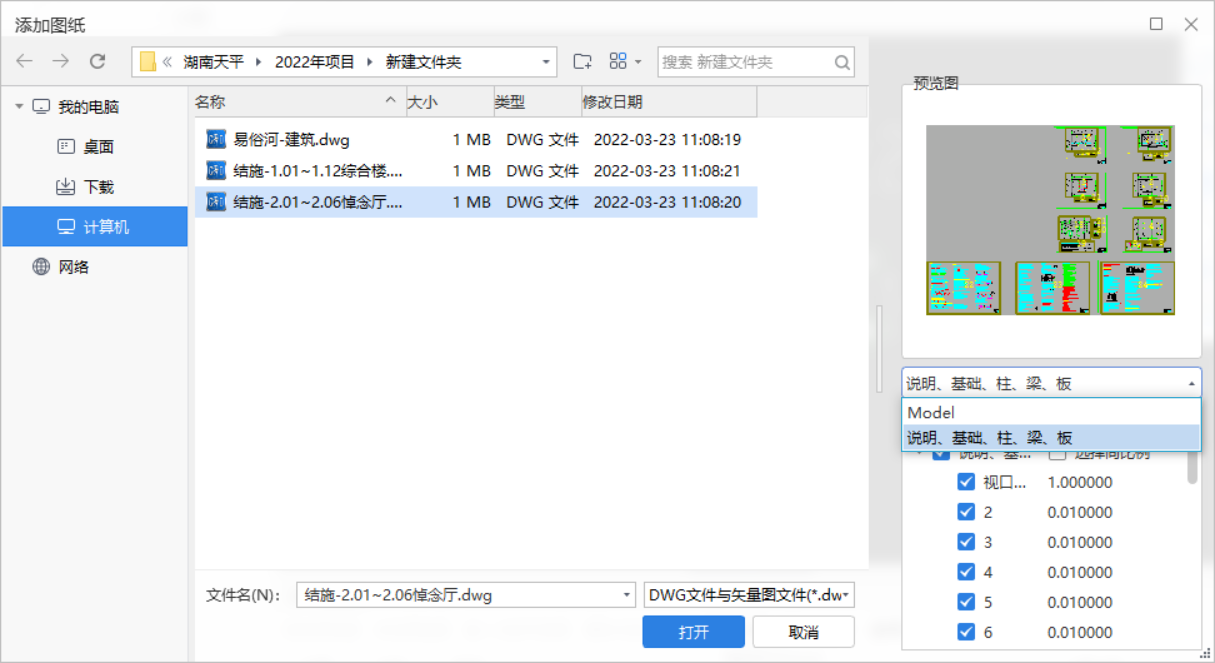Expand subfolders after 湖南天平 breadcrumb
This screenshot has height=663, width=1215.
[x=258, y=62]
